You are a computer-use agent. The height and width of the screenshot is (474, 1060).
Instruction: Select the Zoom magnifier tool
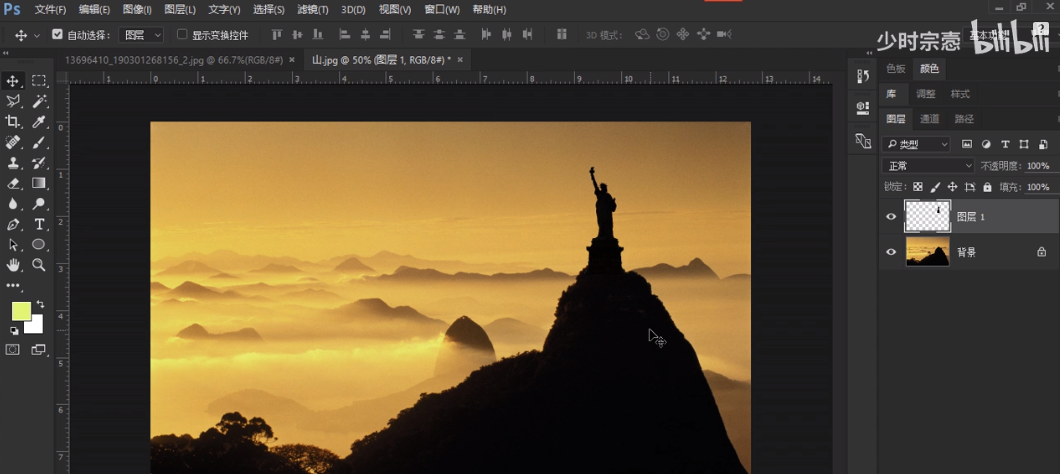39,264
